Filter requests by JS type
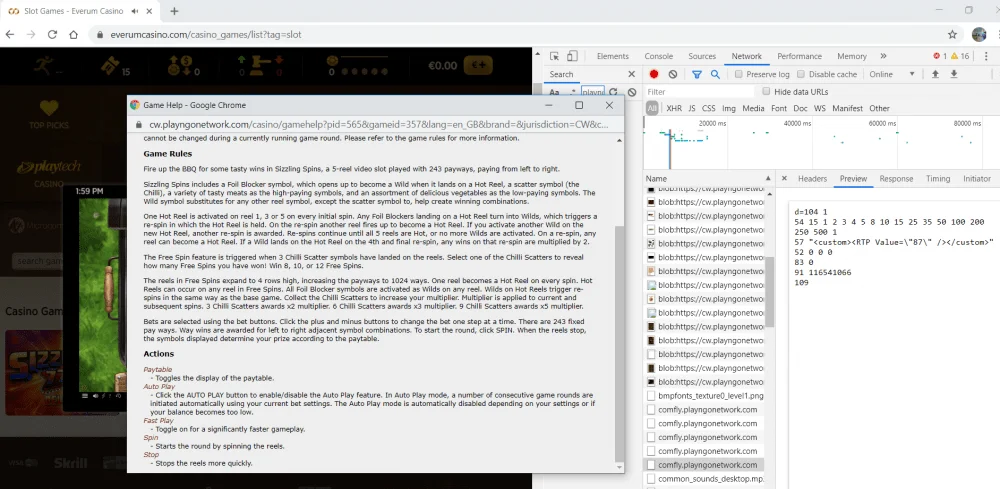The height and width of the screenshot is (489, 1000). (x=691, y=108)
